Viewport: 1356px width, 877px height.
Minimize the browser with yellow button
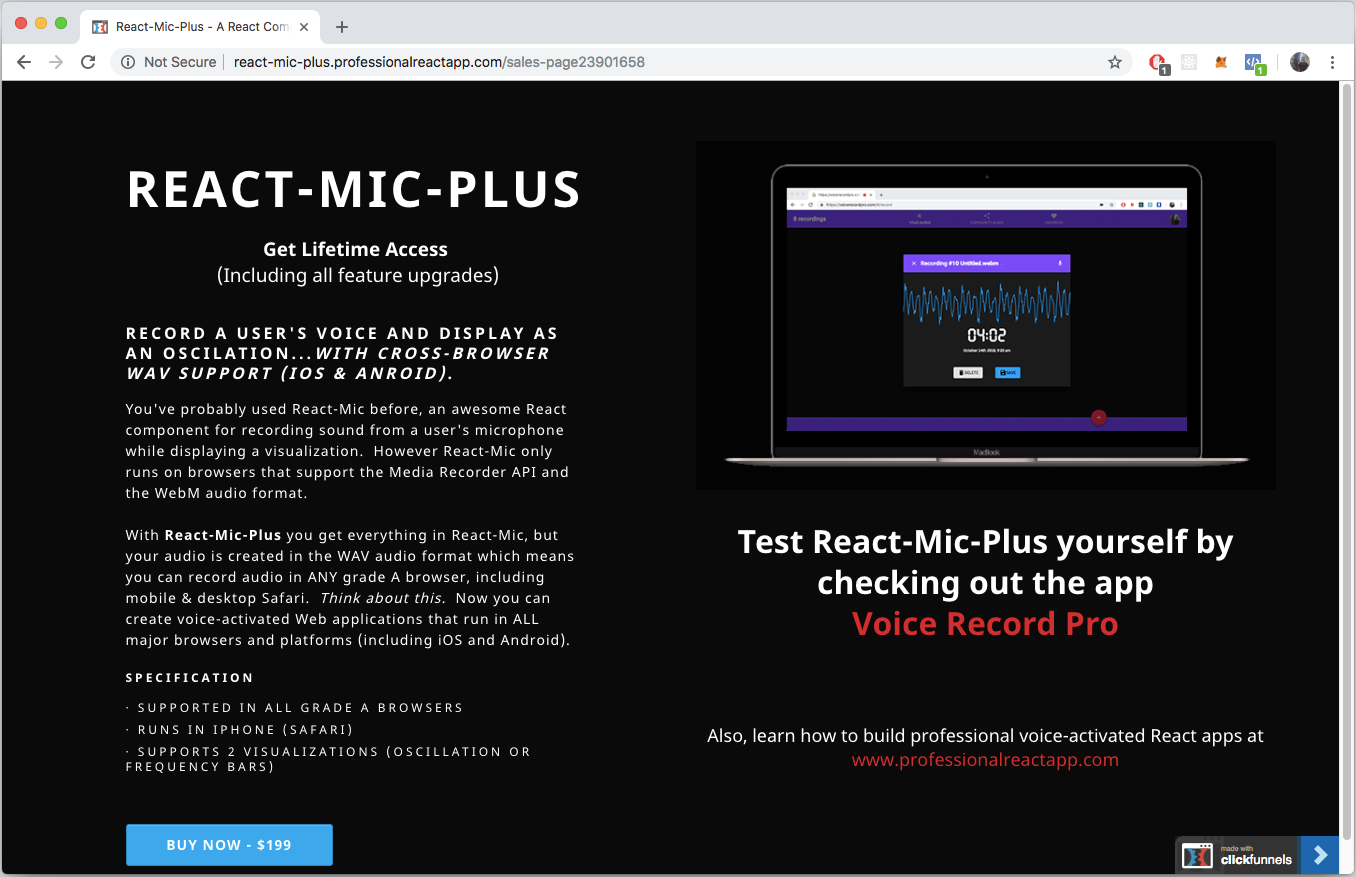41,23
